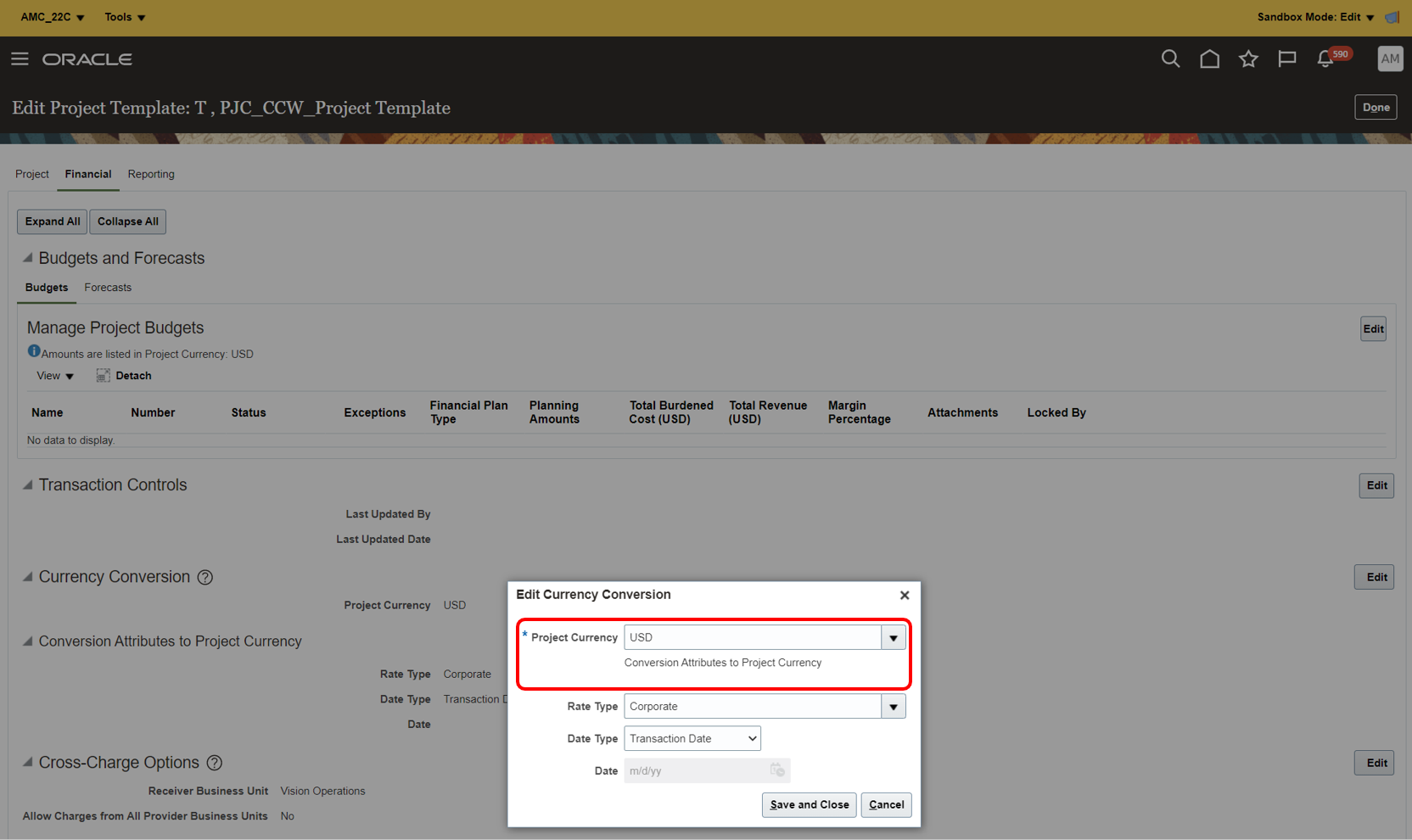Click Save and Close in dialog
The image size is (1412, 840).
tap(810, 804)
